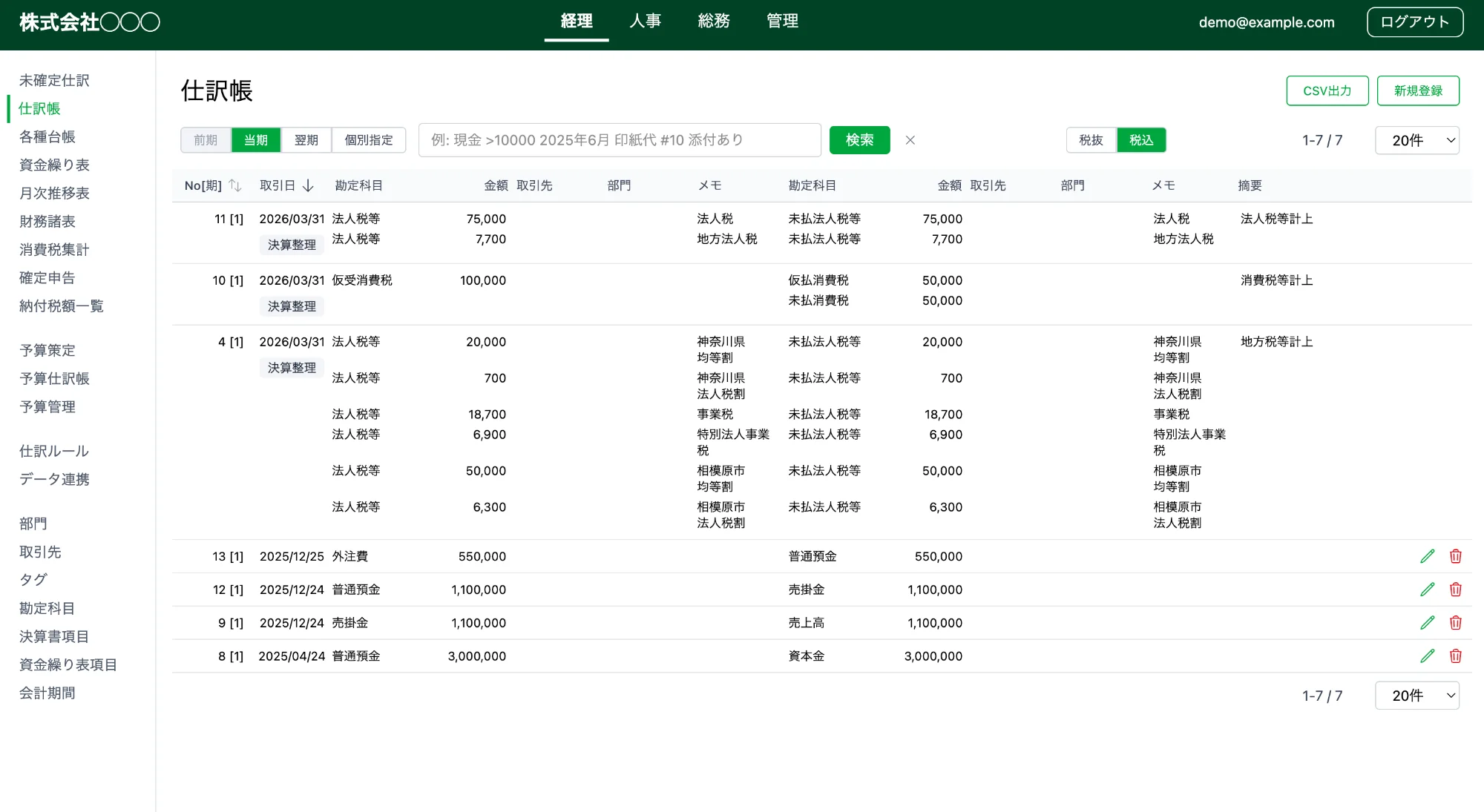Delete entry No 12 with trash icon
The height and width of the screenshot is (812, 1484).
1456,589
